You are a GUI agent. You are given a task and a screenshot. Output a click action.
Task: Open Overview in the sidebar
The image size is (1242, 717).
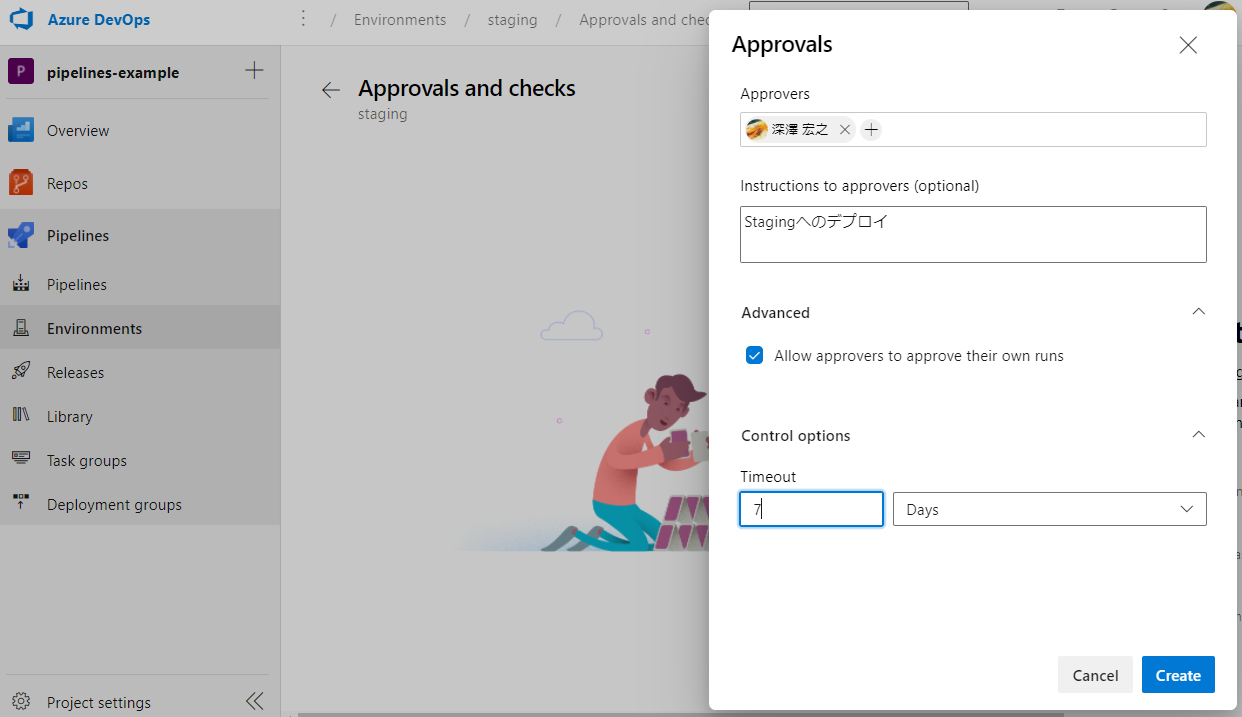pos(78,130)
